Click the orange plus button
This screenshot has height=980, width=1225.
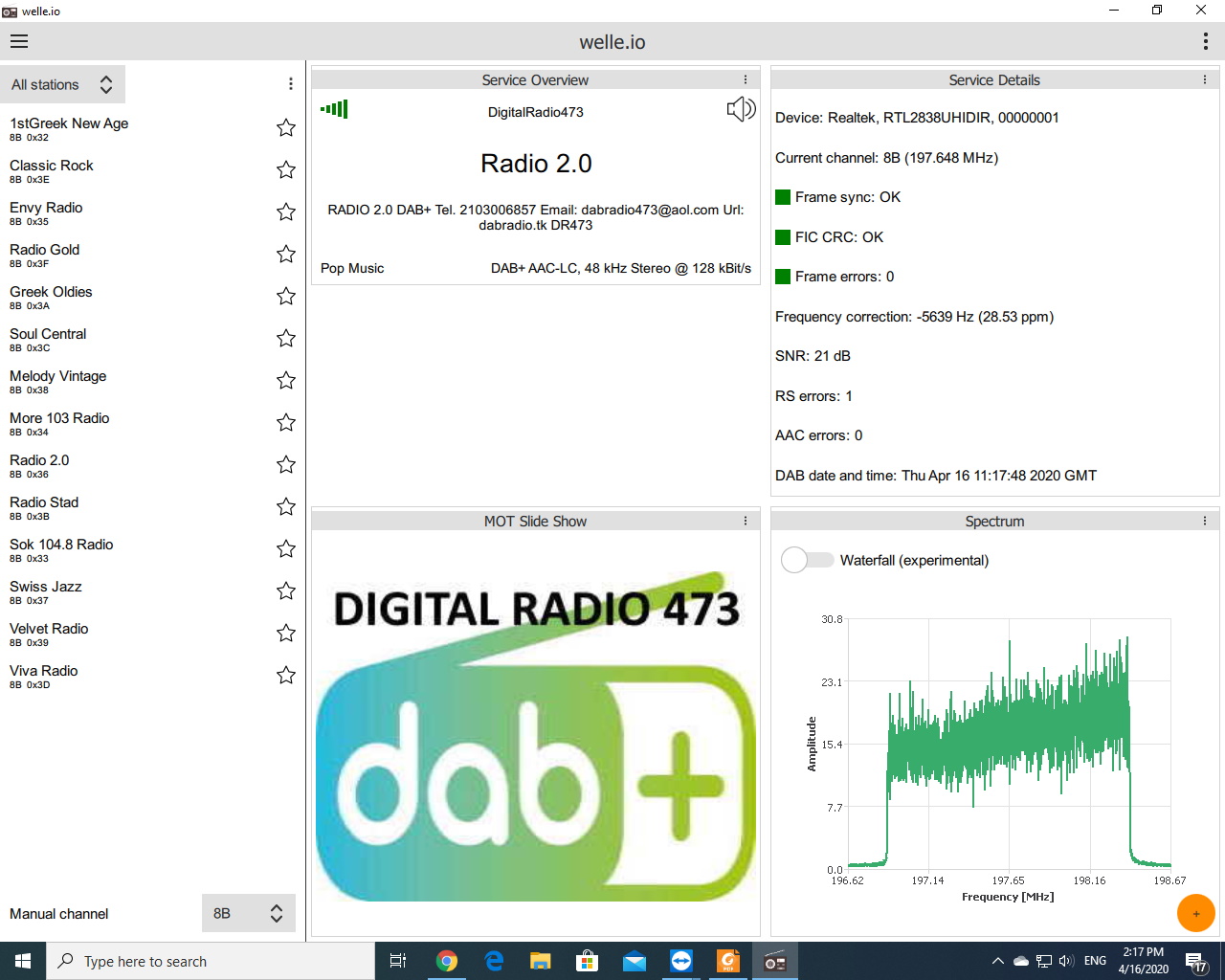click(x=1195, y=913)
